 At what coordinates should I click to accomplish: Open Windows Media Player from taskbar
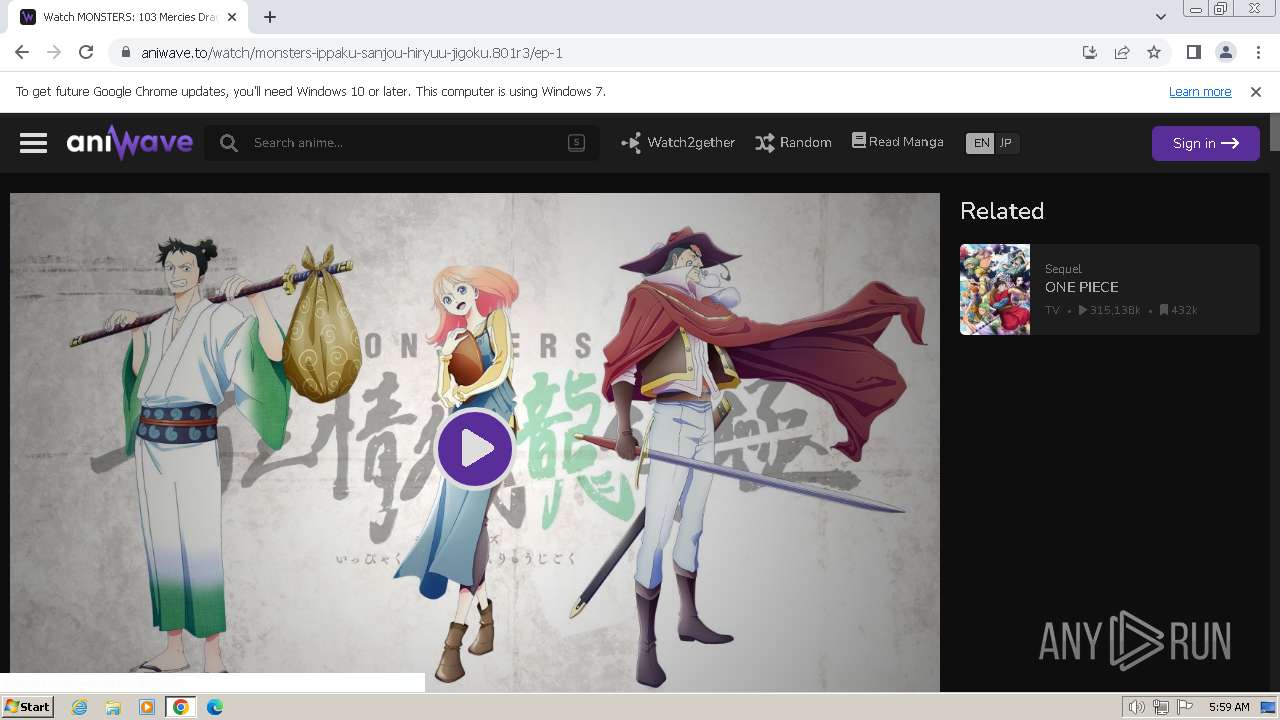[x=147, y=707]
